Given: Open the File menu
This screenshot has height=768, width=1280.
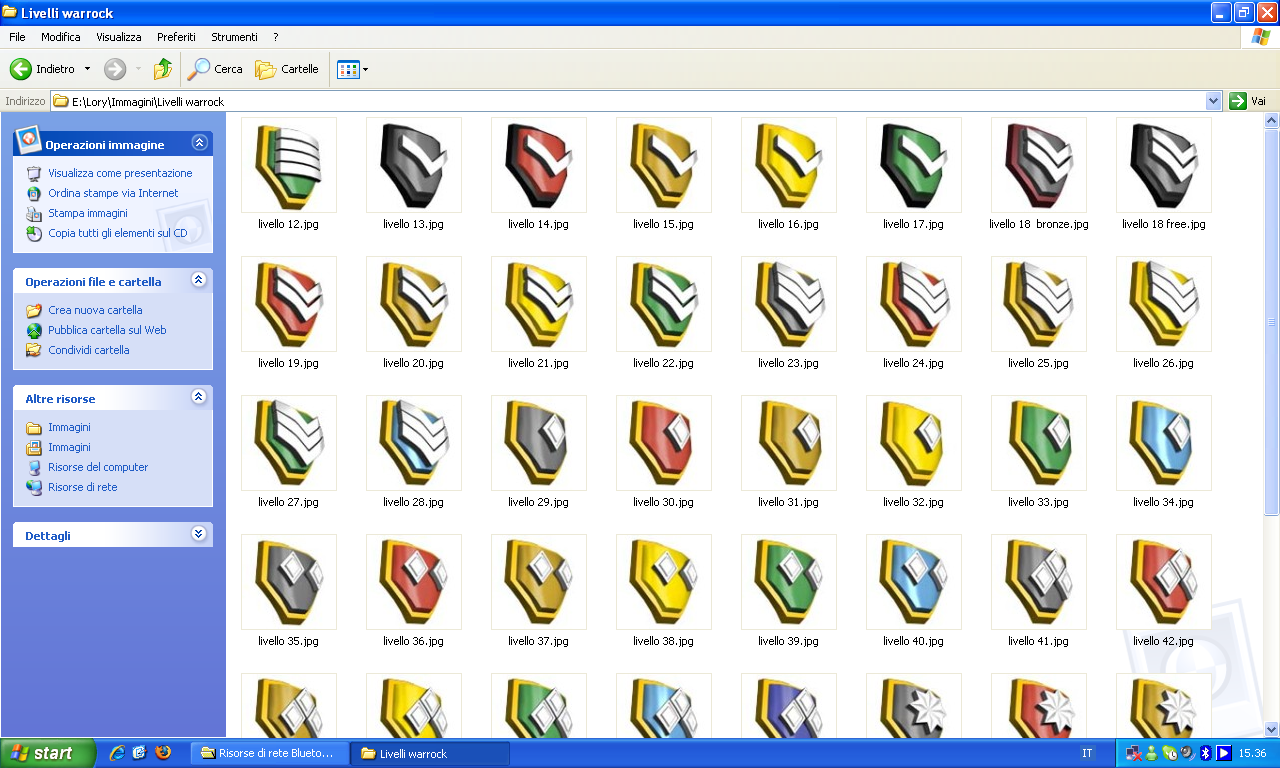Looking at the screenshot, I should 17,37.
